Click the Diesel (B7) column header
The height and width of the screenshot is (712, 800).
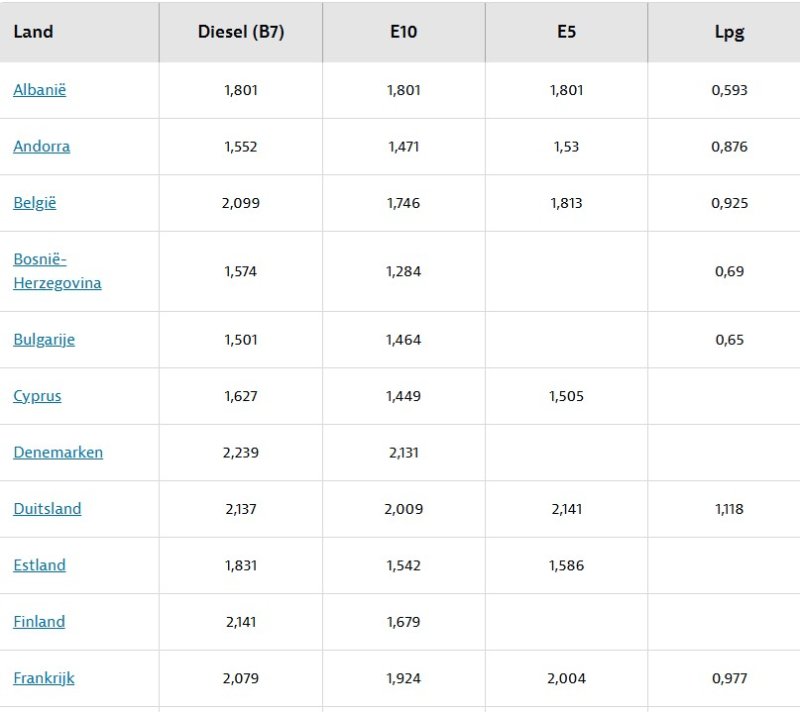tap(241, 31)
